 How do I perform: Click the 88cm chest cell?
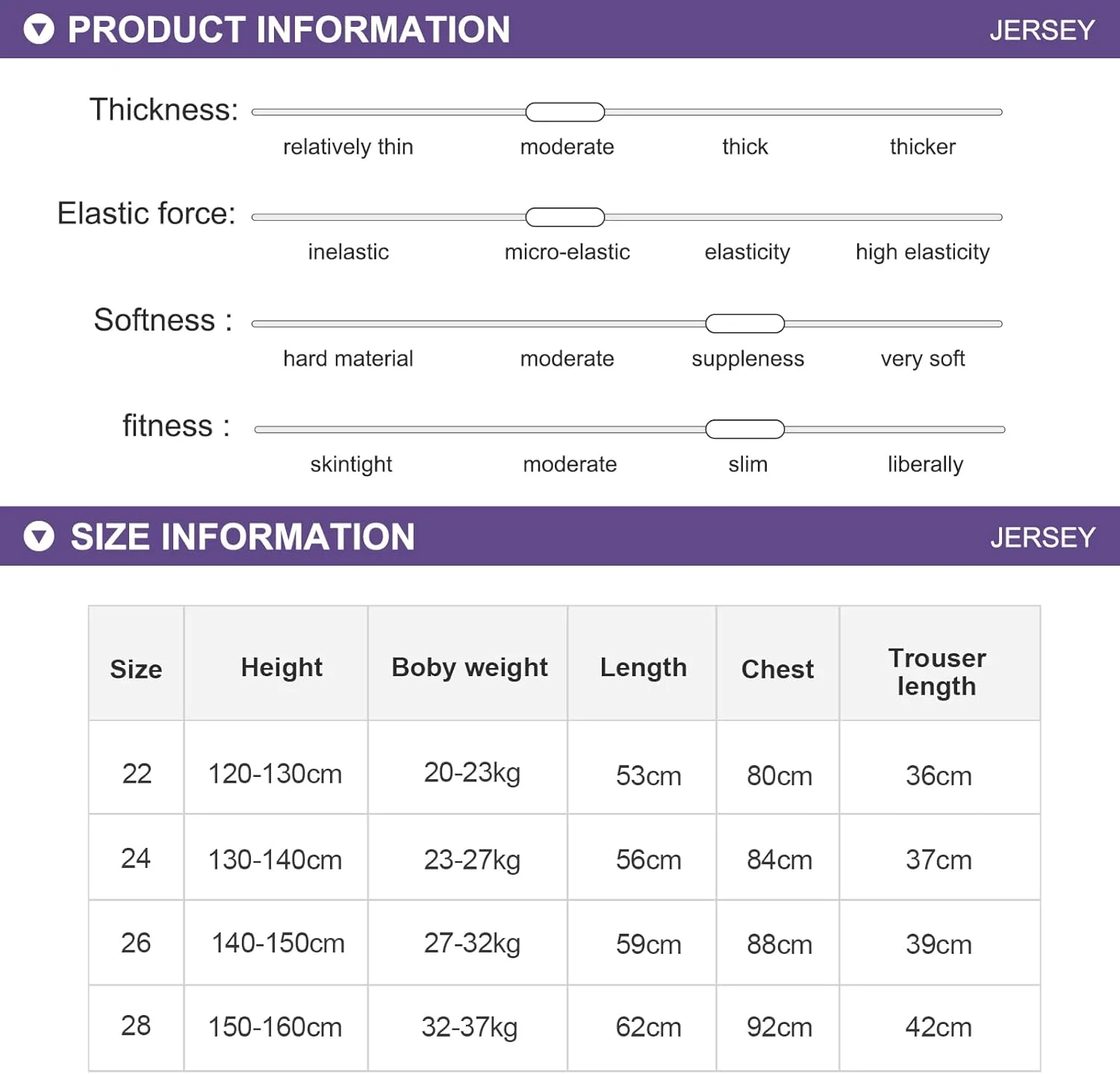[x=779, y=945]
